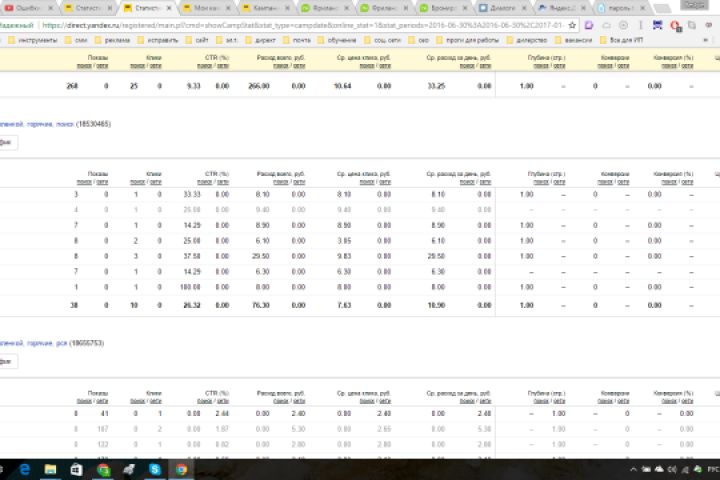Click the purple extension icon beside the star
This screenshot has height=480, width=720.
(589, 25)
